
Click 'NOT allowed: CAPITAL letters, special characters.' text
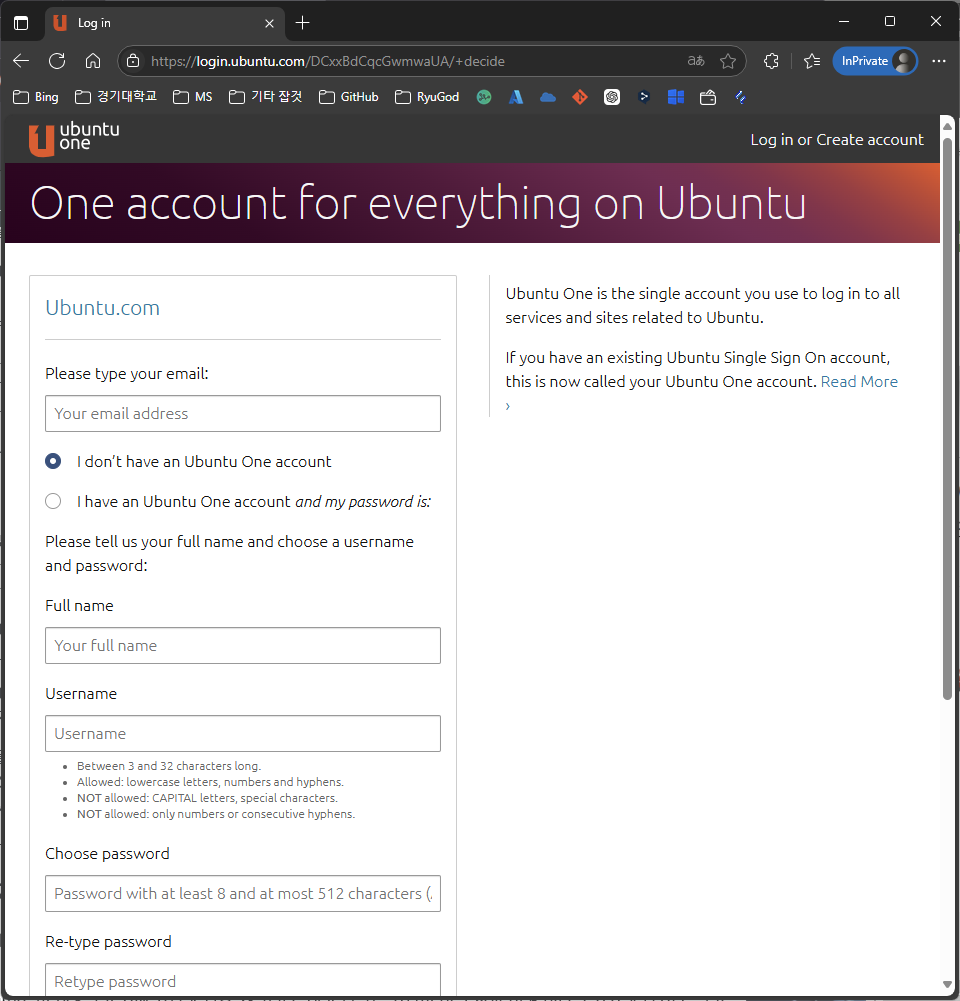[x=207, y=798]
